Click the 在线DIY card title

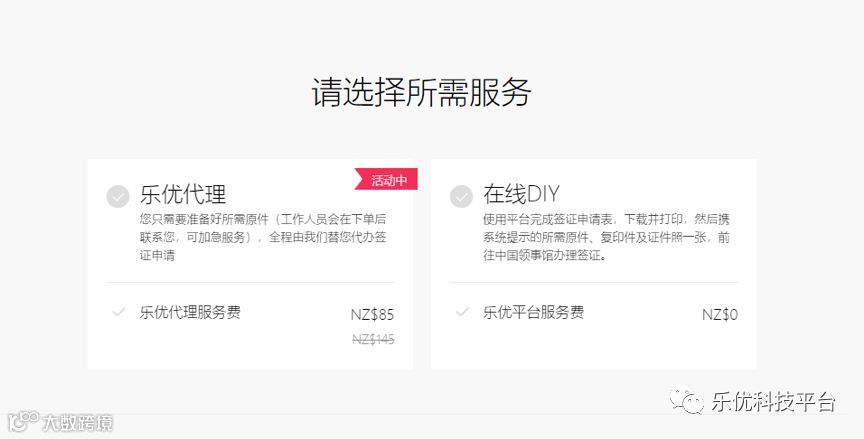coord(521,194)
